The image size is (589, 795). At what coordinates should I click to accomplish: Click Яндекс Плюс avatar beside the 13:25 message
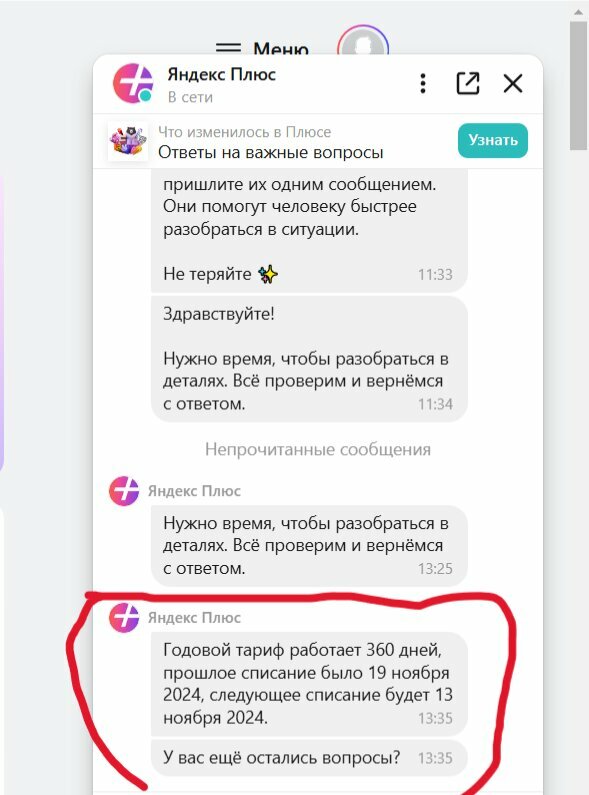pyautogui.click(x=124, y=491)
